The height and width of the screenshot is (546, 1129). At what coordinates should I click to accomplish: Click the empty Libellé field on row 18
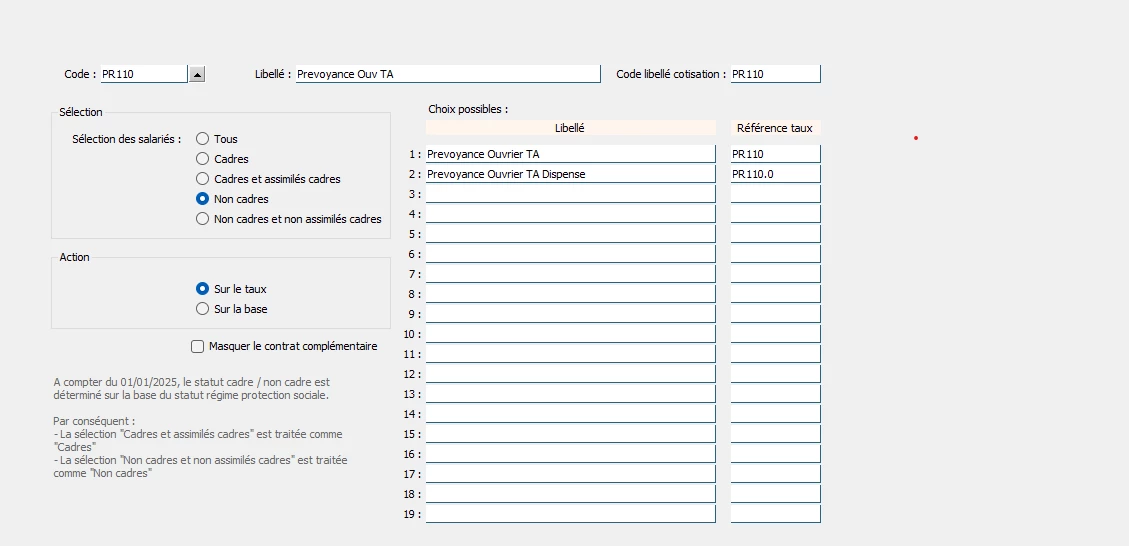(x=570, y=494)
